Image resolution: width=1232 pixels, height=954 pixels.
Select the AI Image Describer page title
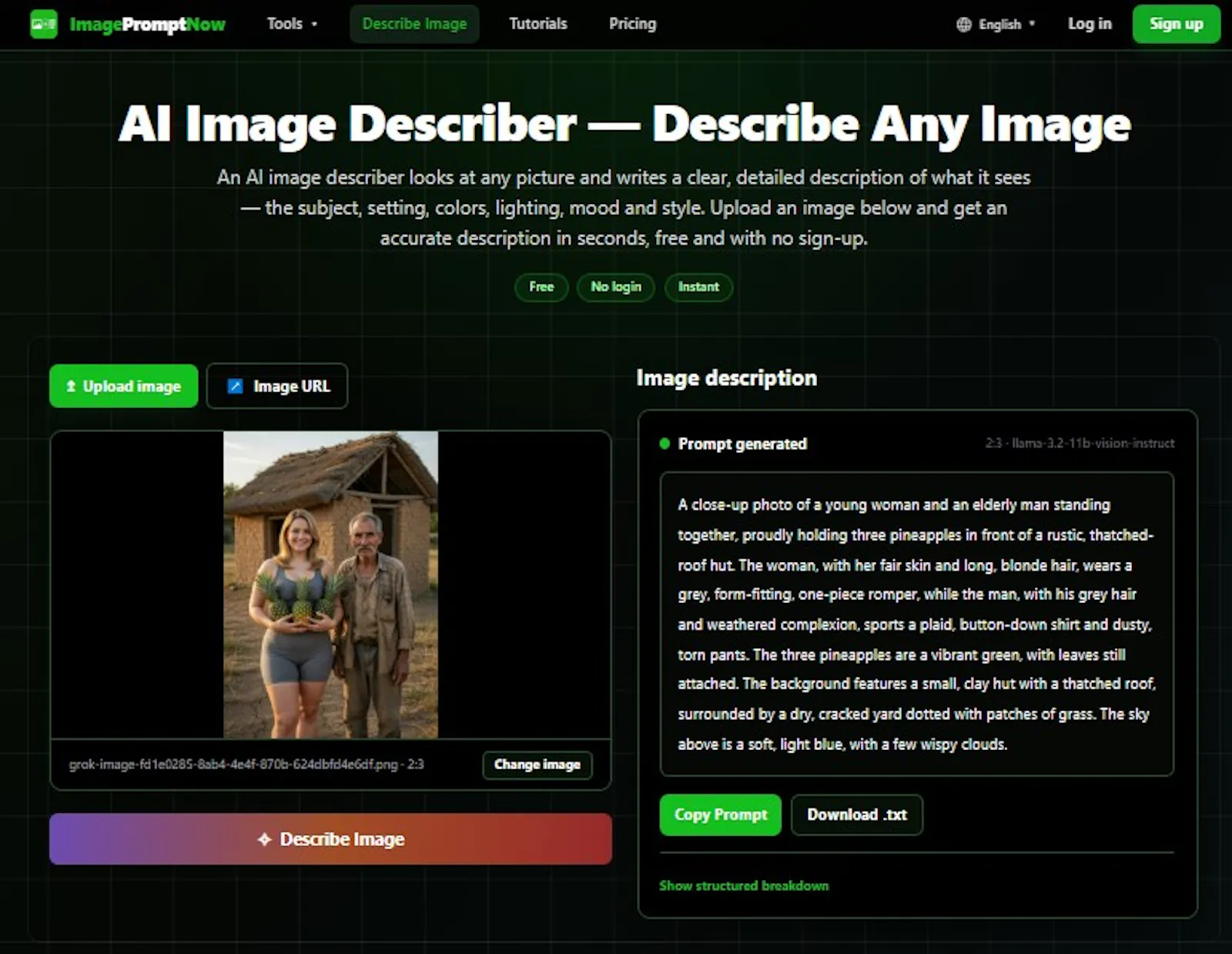(x=624, y=124)
